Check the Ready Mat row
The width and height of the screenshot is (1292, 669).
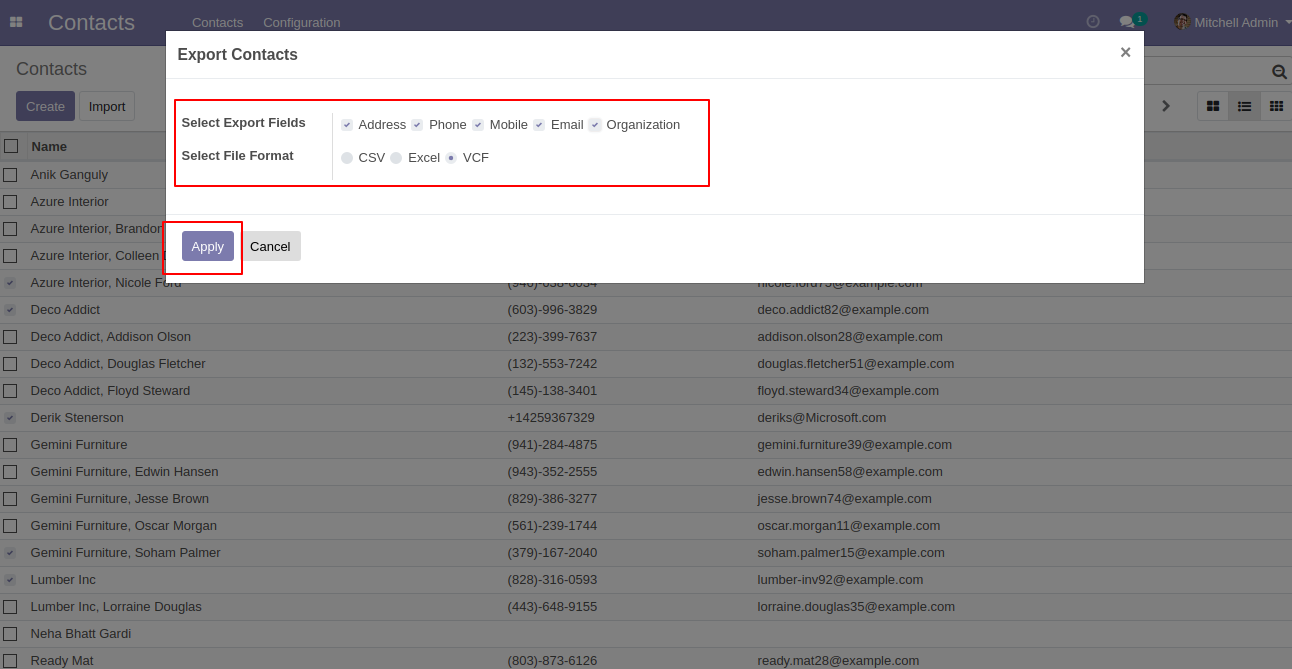coord(10,661)
